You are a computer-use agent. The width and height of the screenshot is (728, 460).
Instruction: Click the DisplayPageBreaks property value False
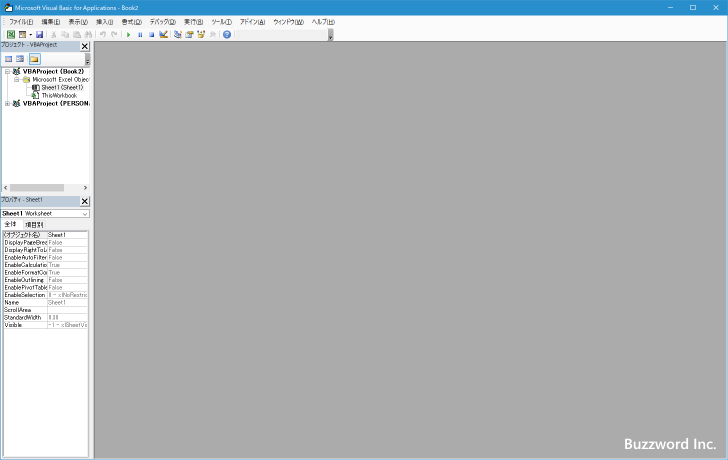pos(67,242)
